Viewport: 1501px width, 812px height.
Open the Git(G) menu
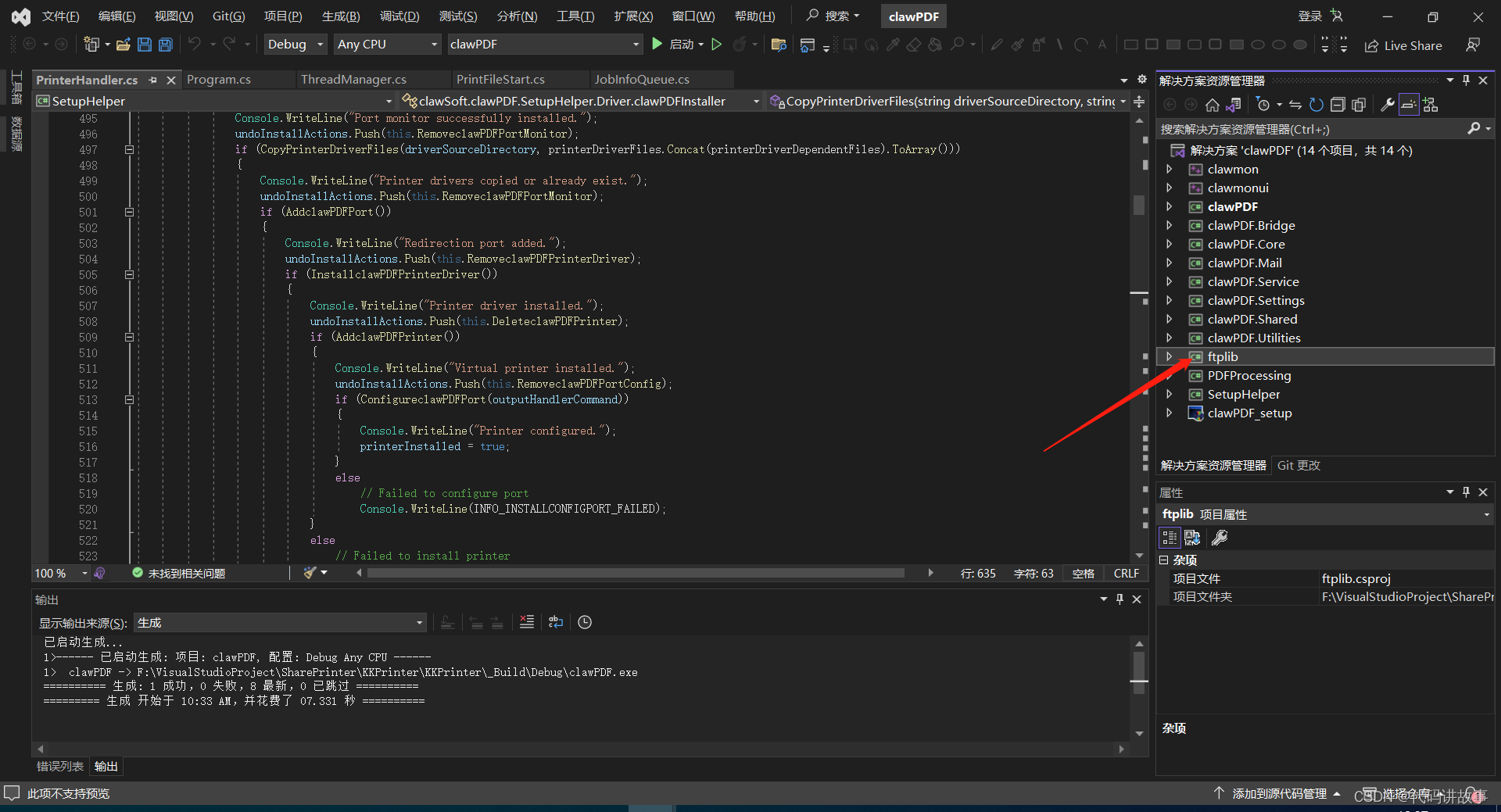(x=228, y=16)
